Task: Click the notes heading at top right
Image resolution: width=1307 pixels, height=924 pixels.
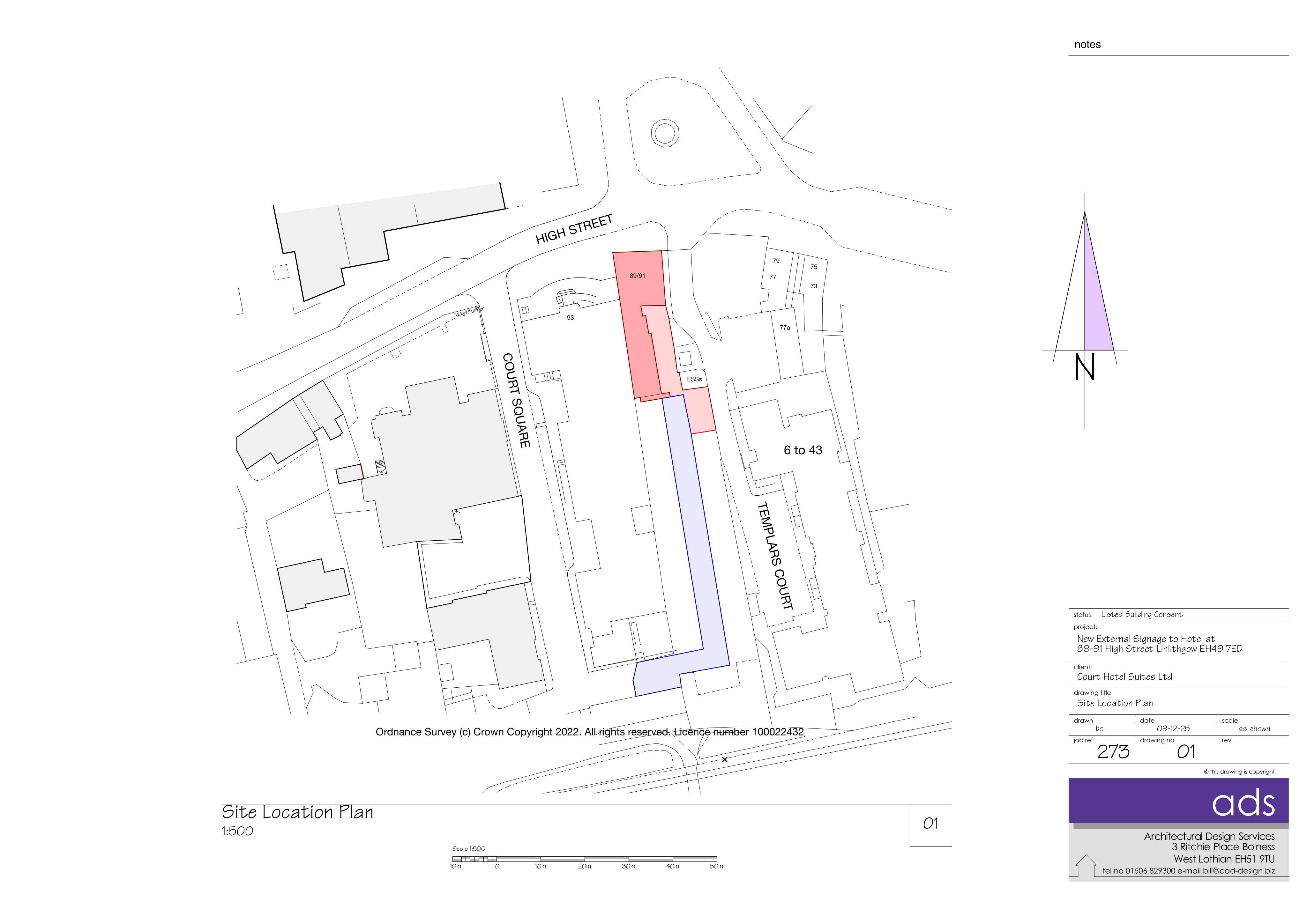Action: point(1087,44)
